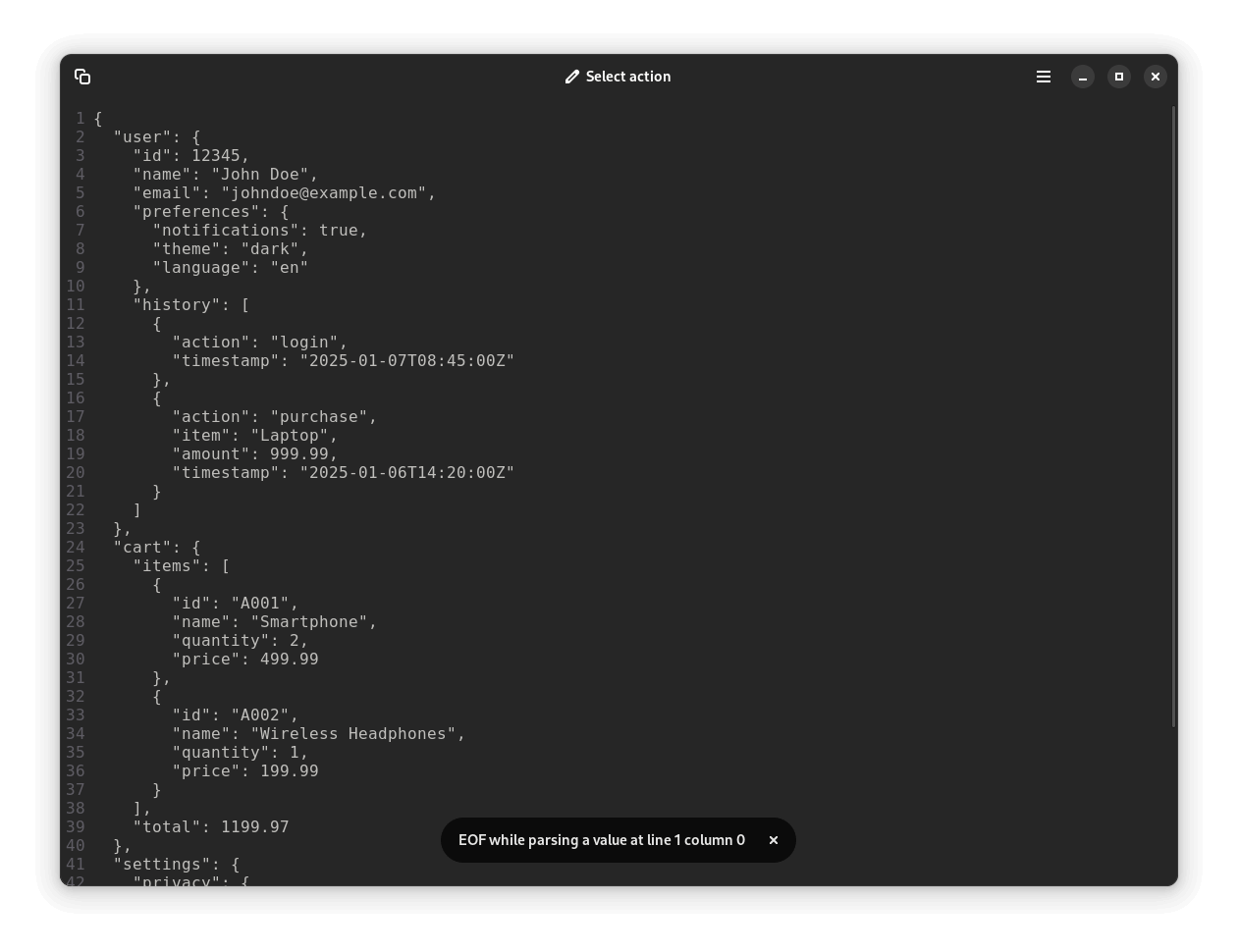Click the "total": 1199.97 line

[210, 827]
